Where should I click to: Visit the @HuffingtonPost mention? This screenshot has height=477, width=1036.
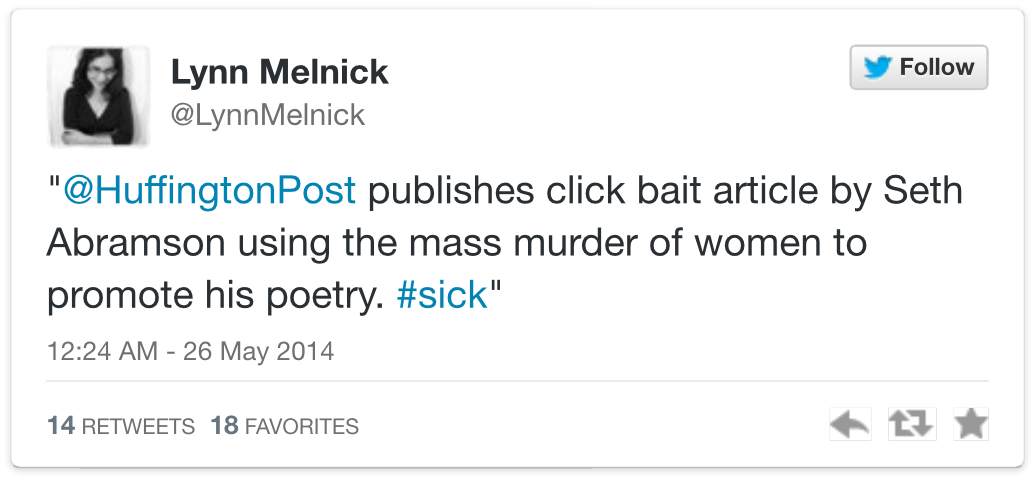(209, 190)
